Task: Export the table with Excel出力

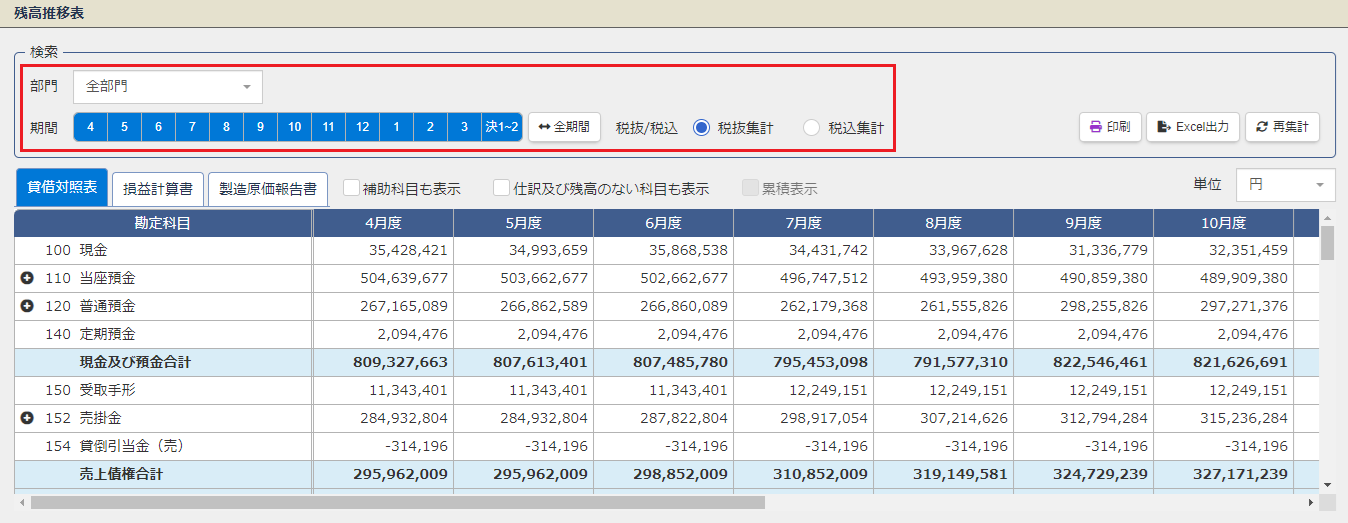Action: pyautogui.click(x=1192, y=127)
